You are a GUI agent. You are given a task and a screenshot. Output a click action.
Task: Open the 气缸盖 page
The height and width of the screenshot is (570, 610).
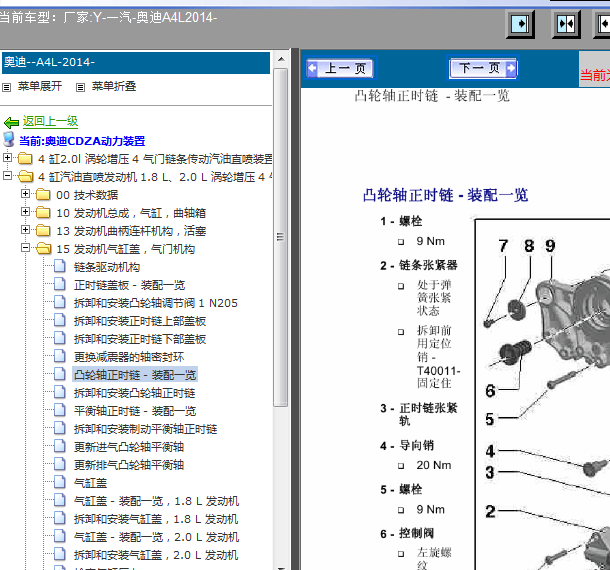(90, 483)
